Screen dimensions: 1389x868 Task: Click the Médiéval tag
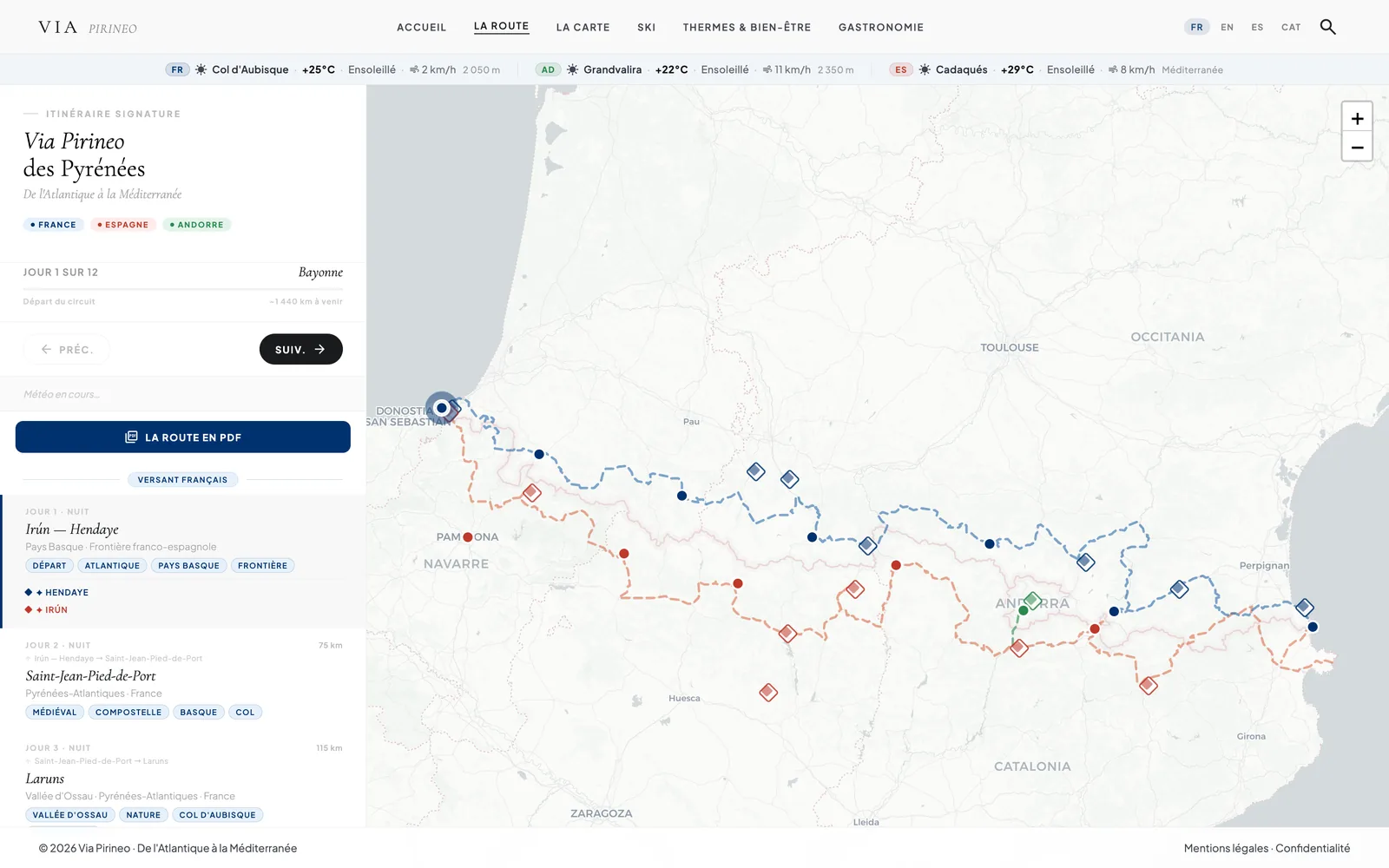tap(55, 712)
